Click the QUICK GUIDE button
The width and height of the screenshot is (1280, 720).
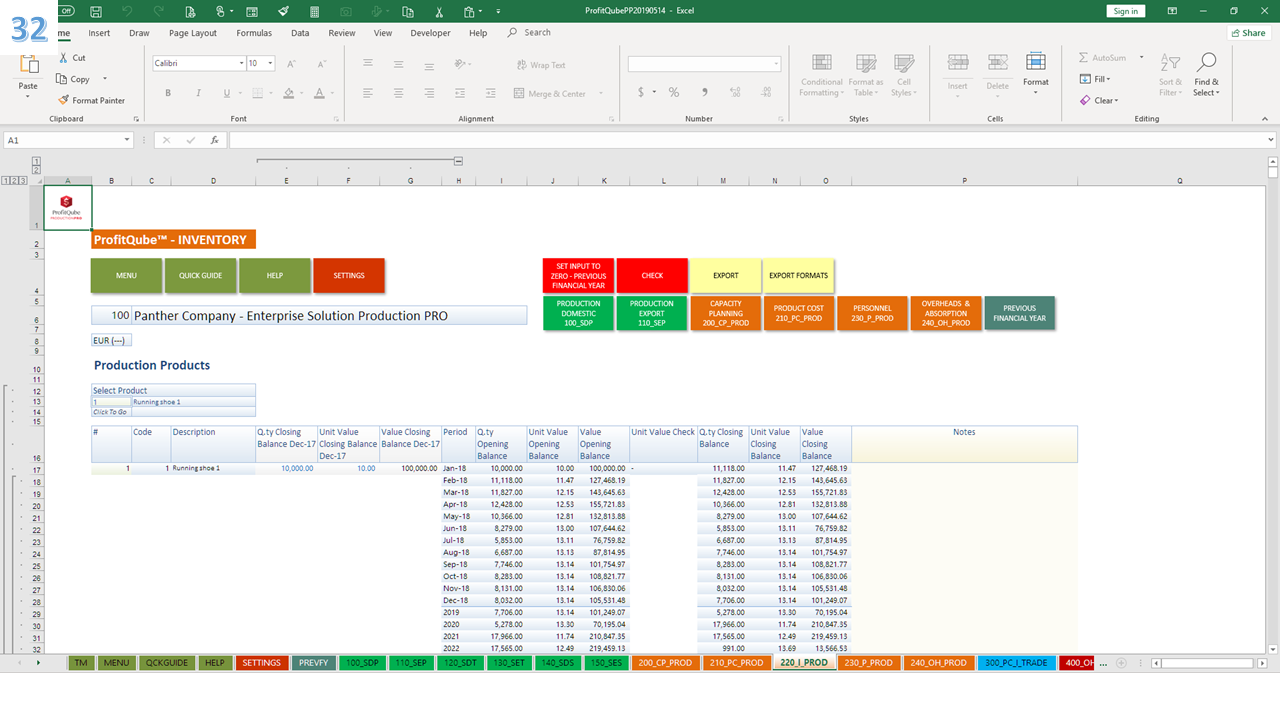(200, 276)
